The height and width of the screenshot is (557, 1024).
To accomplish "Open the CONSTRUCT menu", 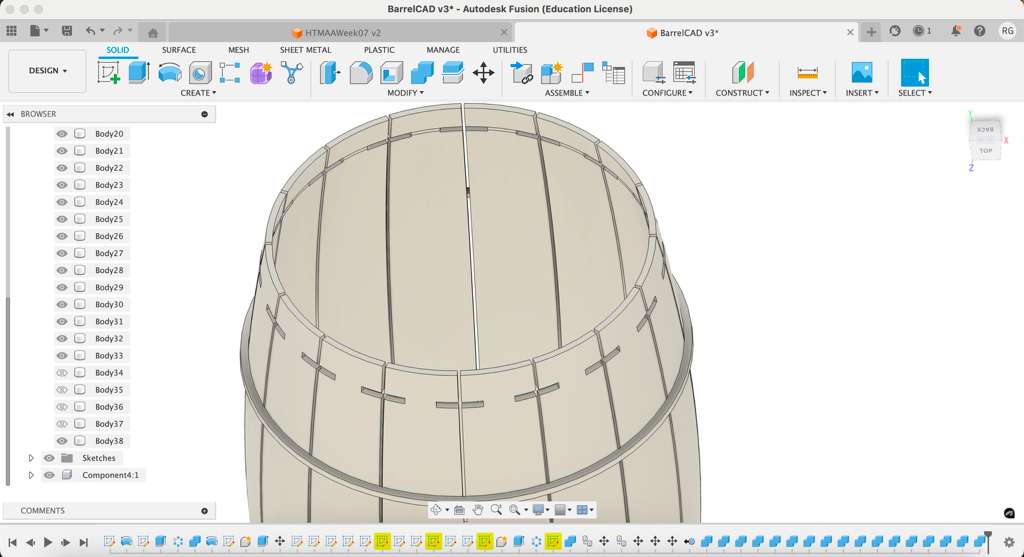I will [742, 93].
